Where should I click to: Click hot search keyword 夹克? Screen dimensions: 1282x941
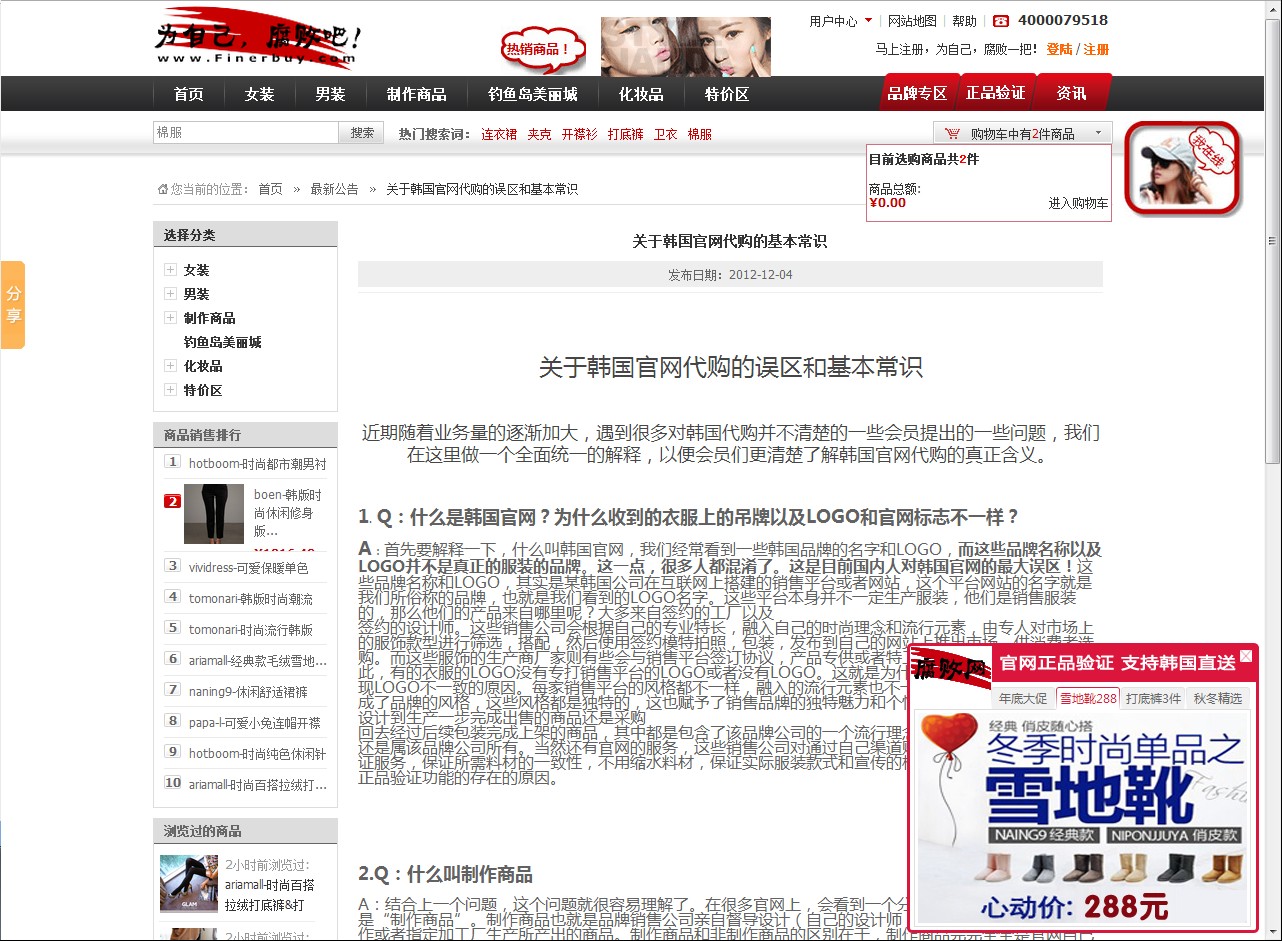point(540,134)
